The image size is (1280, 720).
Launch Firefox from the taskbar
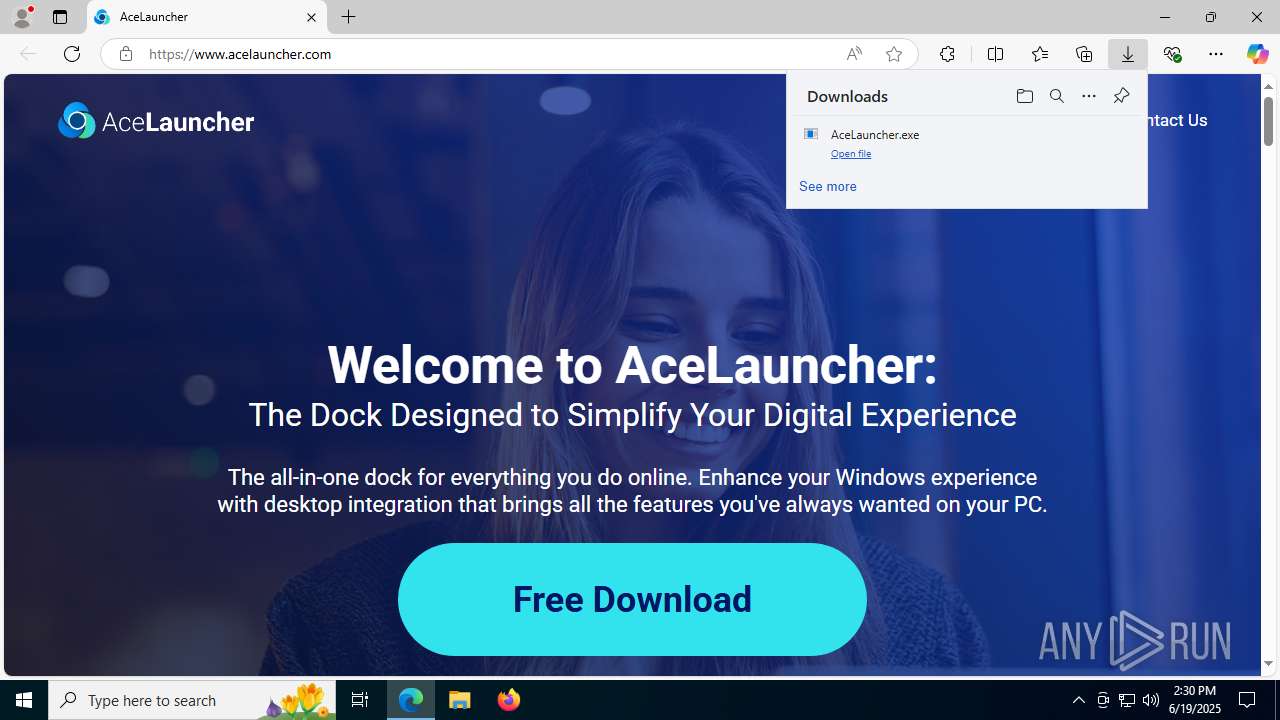click(509, 700)
